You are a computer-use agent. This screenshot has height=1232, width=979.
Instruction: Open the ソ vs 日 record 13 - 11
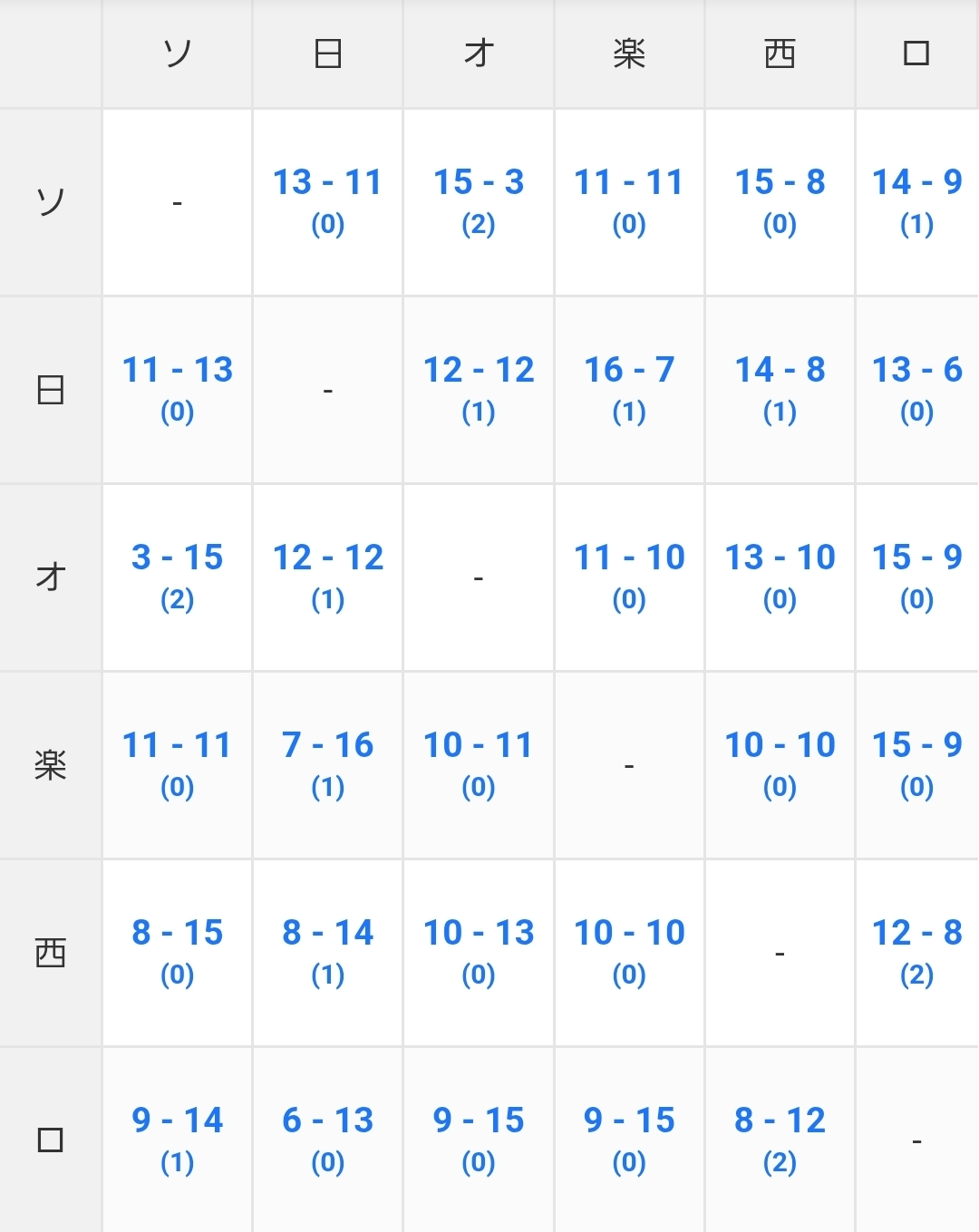(327, 183)
